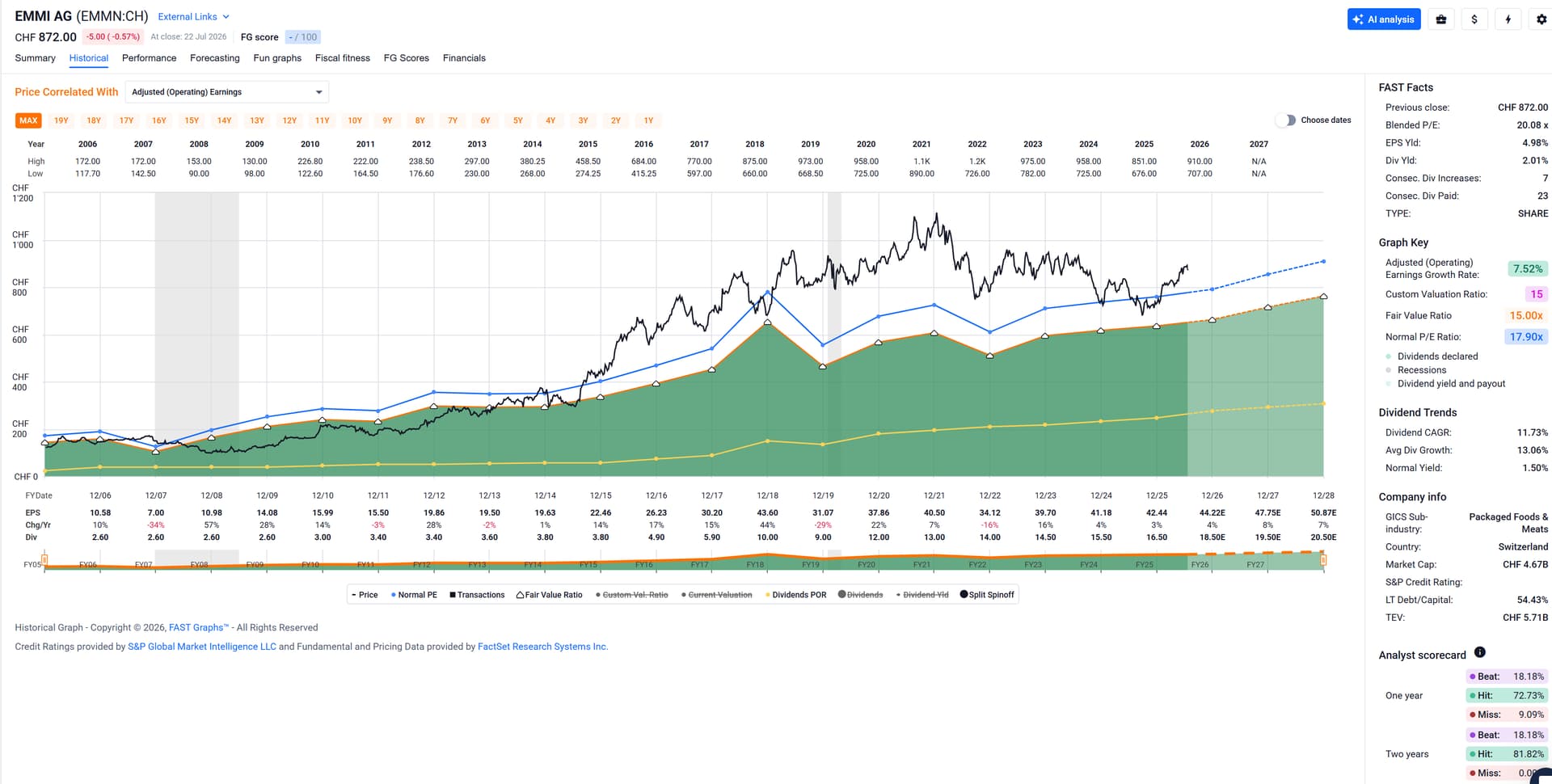Toggle Dividends POR in the legend
Viewport: 1552px width, 784px height.
click(796, 595)
